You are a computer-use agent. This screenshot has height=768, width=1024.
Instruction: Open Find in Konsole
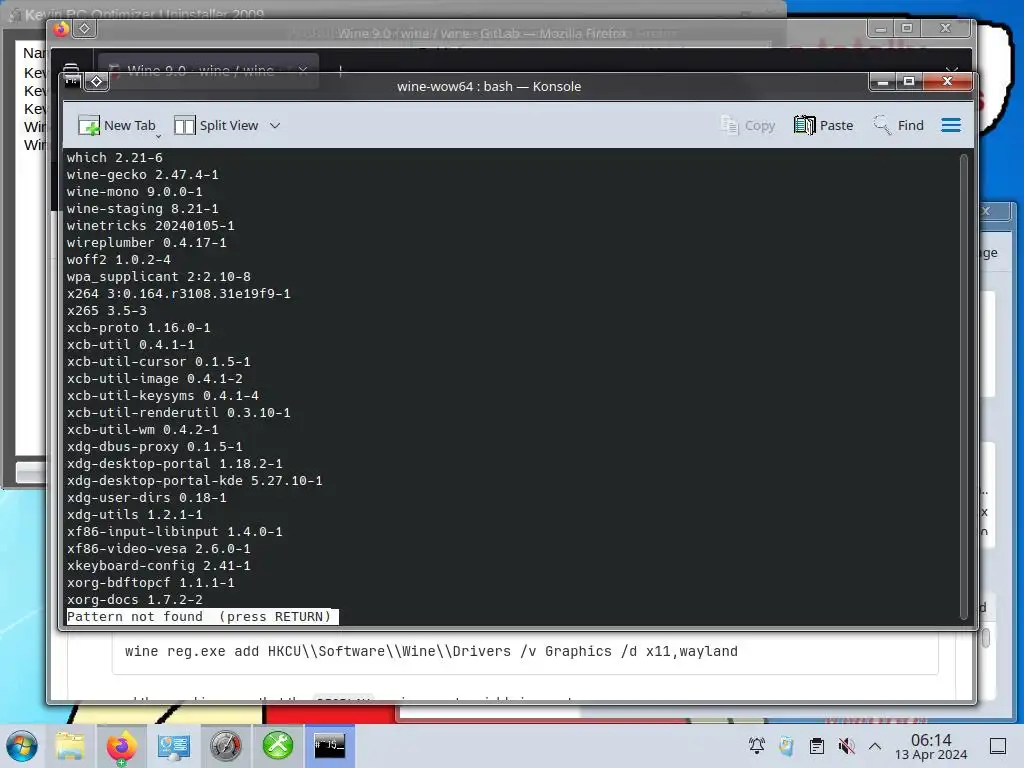[x=899, y=125]
